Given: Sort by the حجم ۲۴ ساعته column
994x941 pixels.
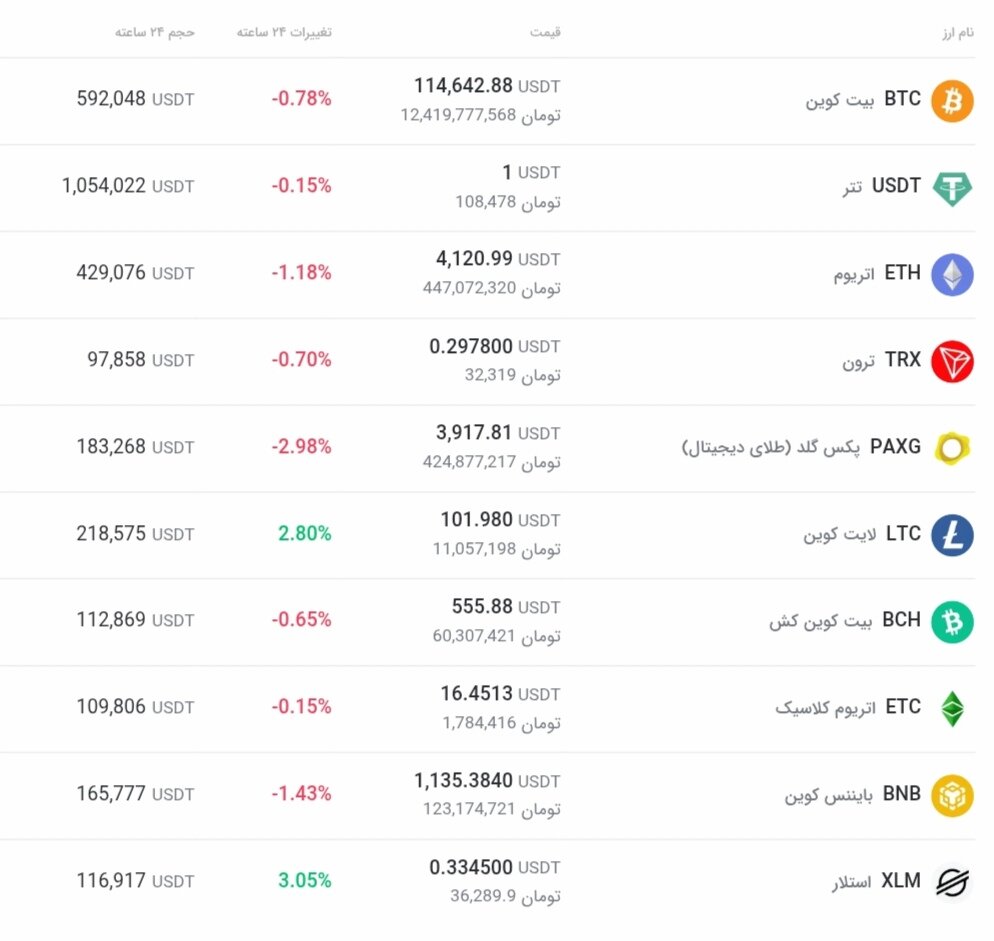Looking at the screenshot, I should coord(155,31).
